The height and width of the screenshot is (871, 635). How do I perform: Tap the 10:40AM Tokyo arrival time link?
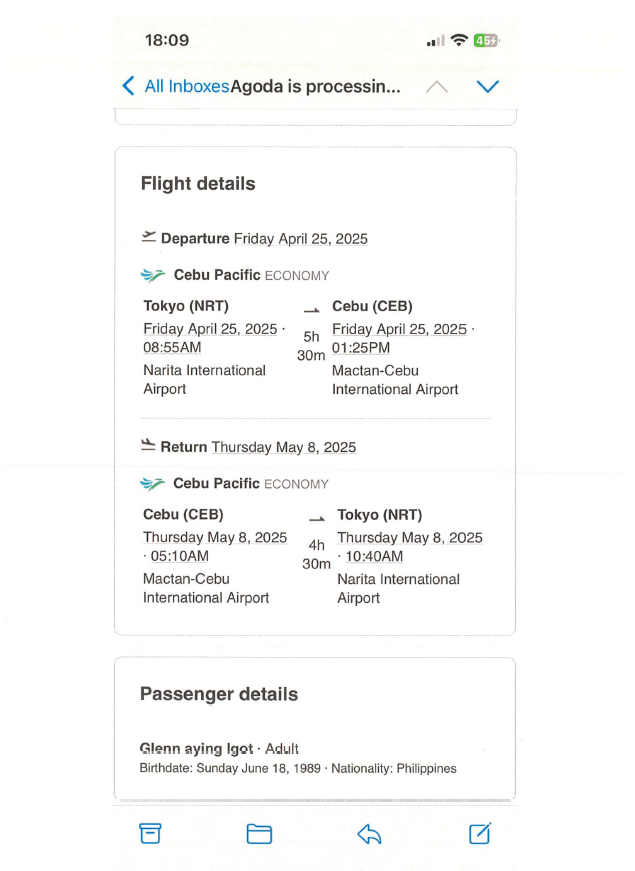[374, 557]
